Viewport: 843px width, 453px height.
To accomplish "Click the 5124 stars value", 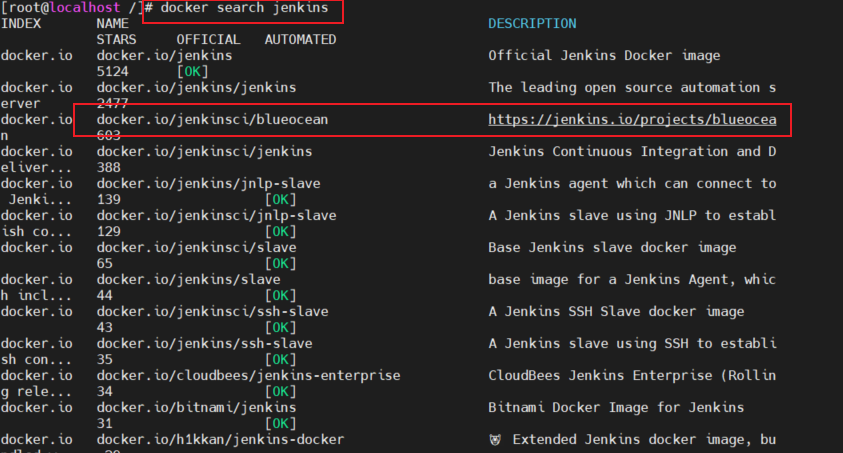I will (x=112, y=71).
